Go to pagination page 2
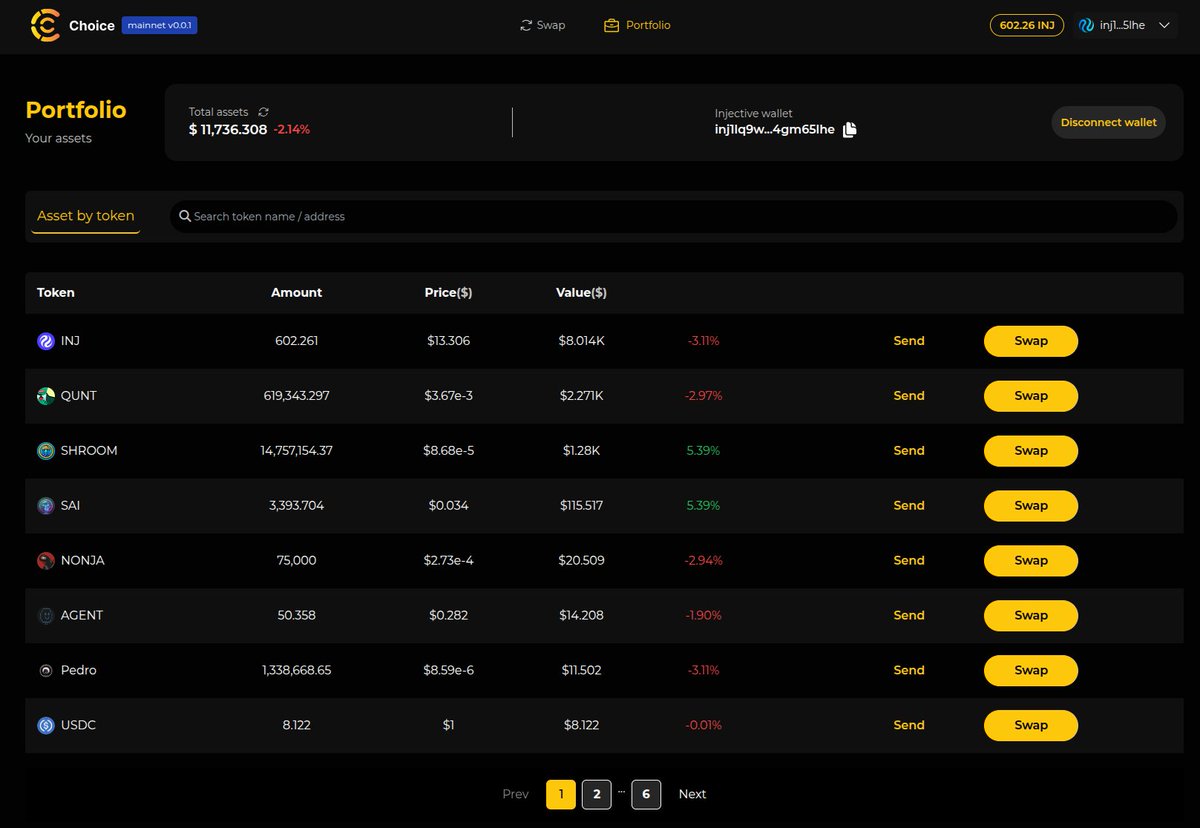This screenshot has width=1200, height=828. 596,795
